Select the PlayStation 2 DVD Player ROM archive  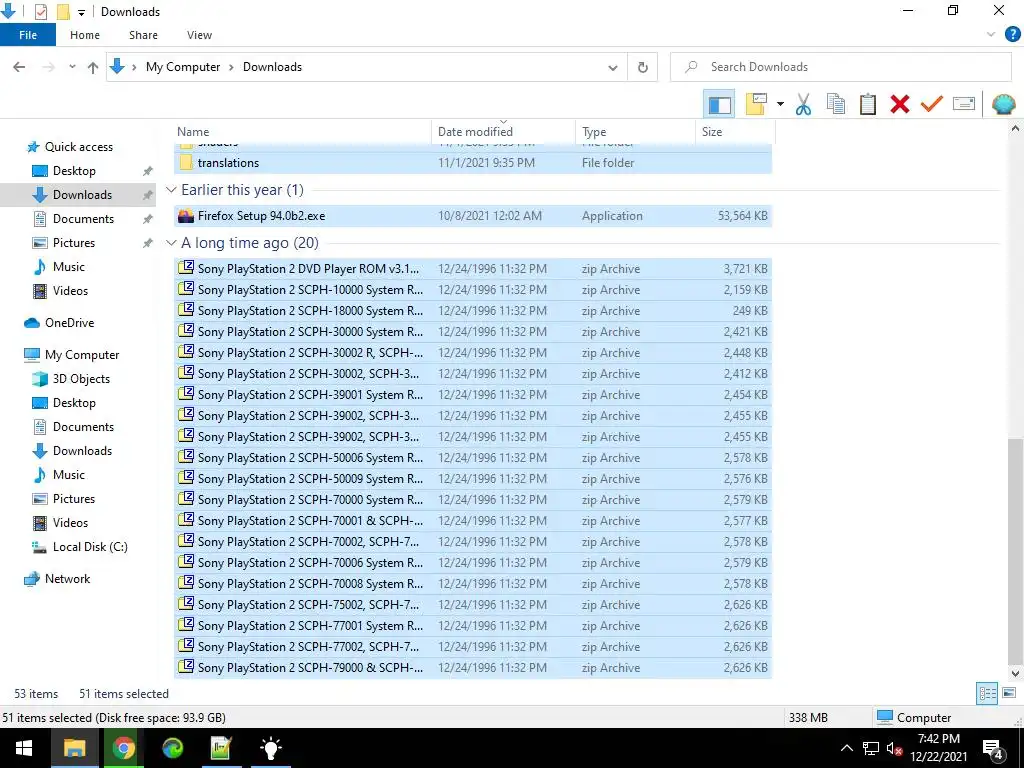pyautogui.click(x=473, y=268)
